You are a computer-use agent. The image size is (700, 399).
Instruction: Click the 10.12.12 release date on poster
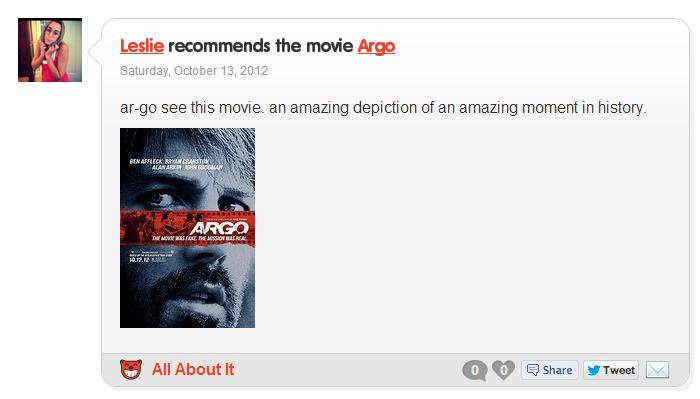point(139,260)
